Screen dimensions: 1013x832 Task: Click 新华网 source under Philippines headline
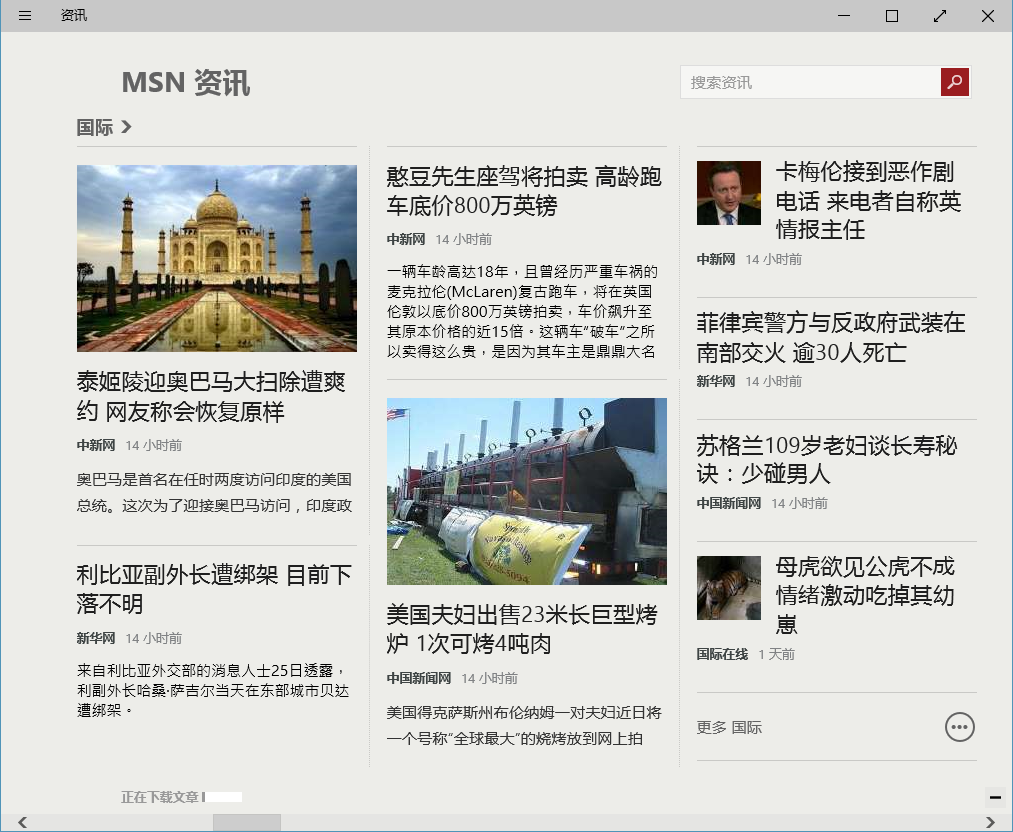pyautogui.click(x=716, y=381)
